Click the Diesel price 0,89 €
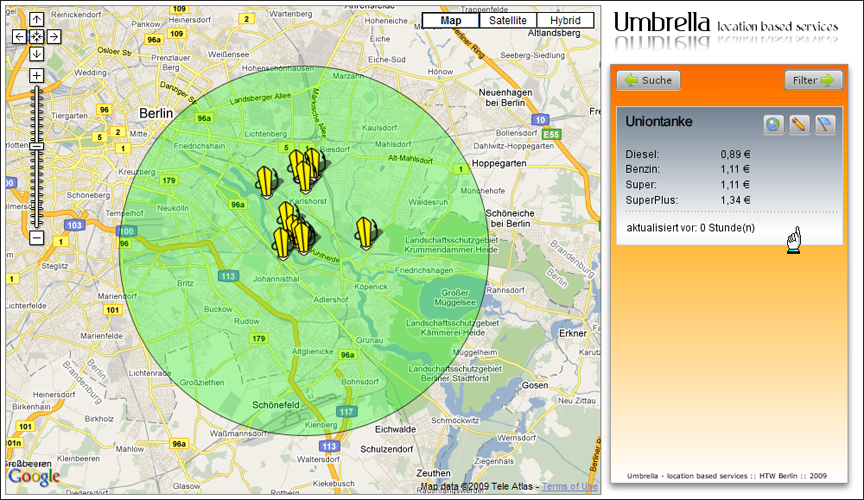The image size is (864, 500). pyautogui.click(x=735, y=154)
